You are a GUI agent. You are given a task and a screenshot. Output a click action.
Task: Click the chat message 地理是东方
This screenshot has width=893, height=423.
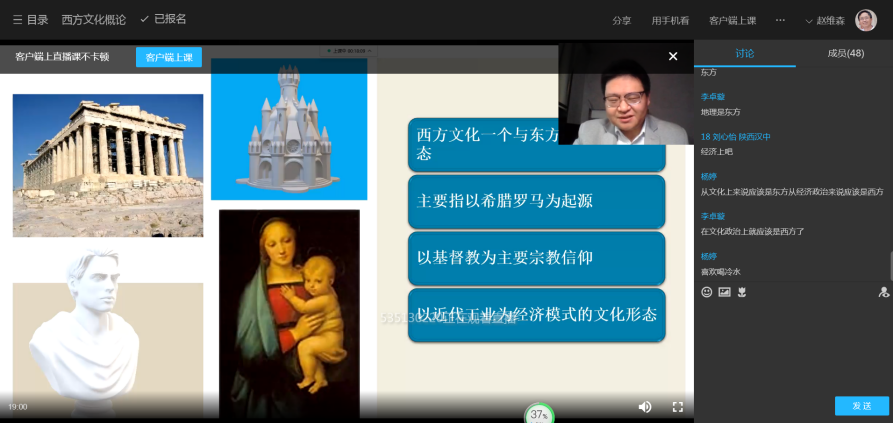720,112
